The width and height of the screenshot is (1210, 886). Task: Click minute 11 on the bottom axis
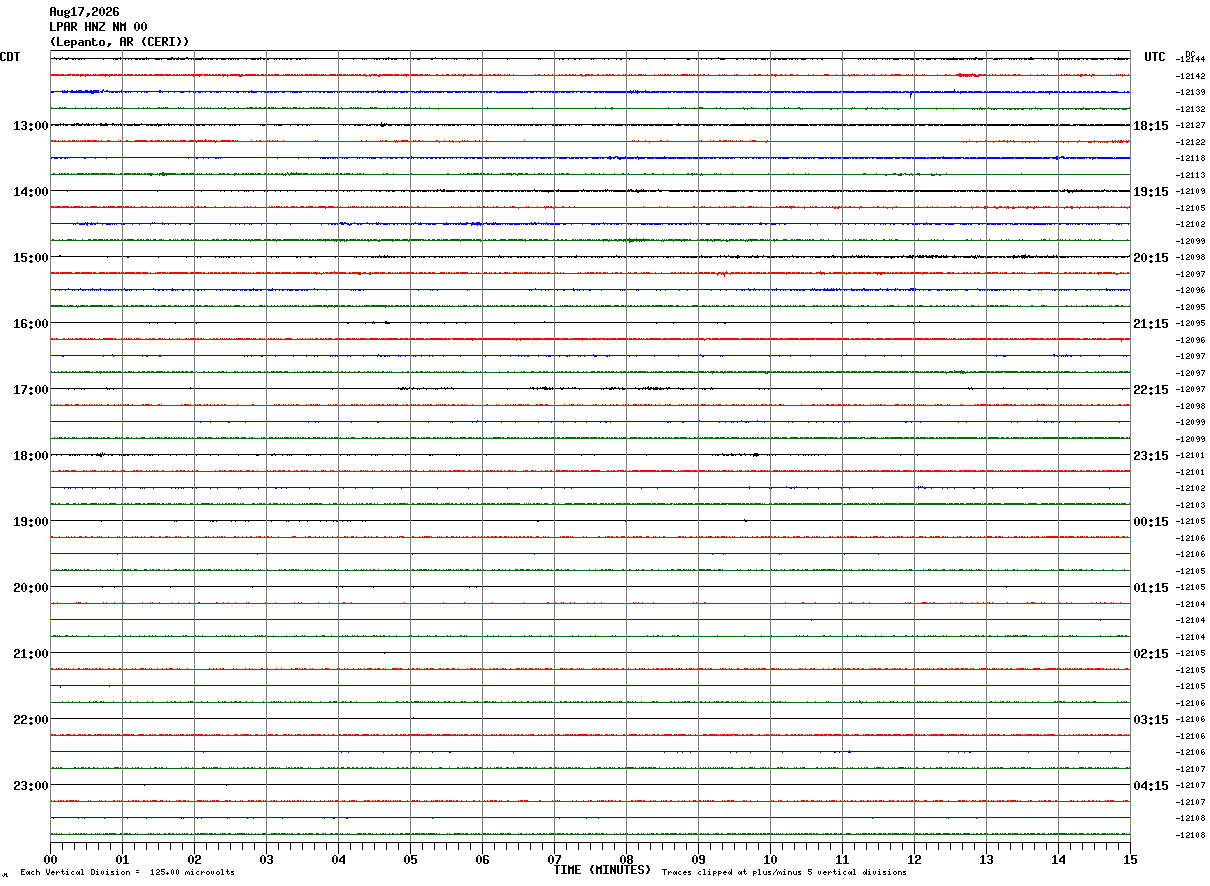842,859
